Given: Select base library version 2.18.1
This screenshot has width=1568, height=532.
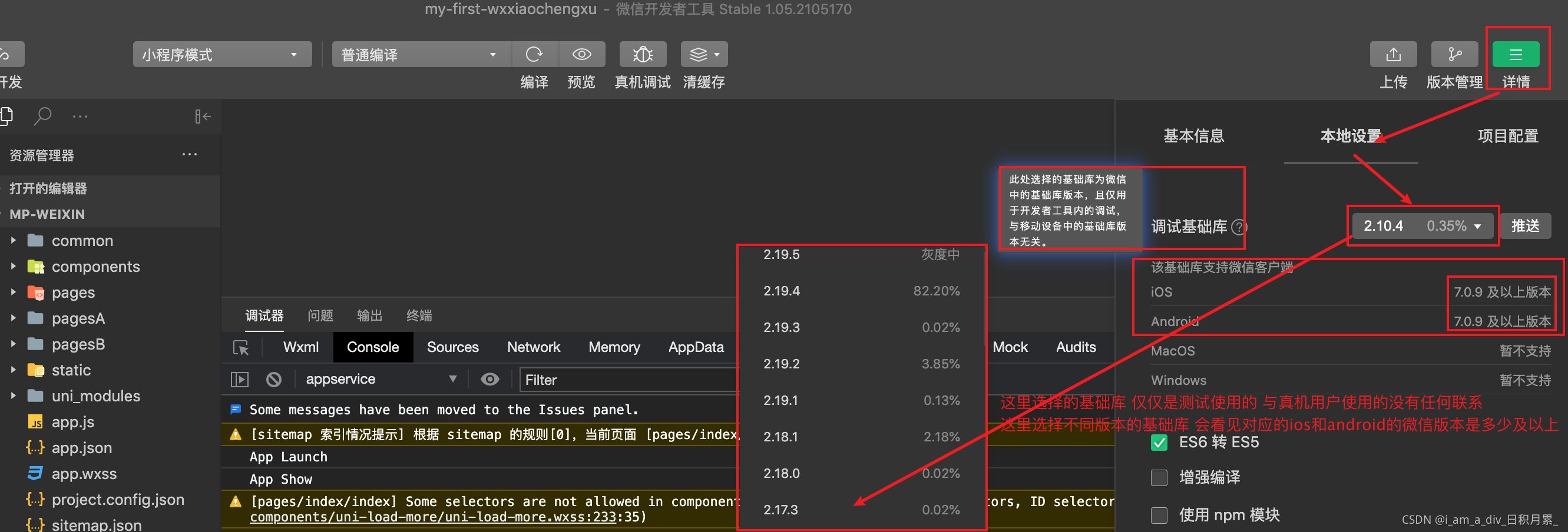Looking at the screenshot, I should (861, 437).
